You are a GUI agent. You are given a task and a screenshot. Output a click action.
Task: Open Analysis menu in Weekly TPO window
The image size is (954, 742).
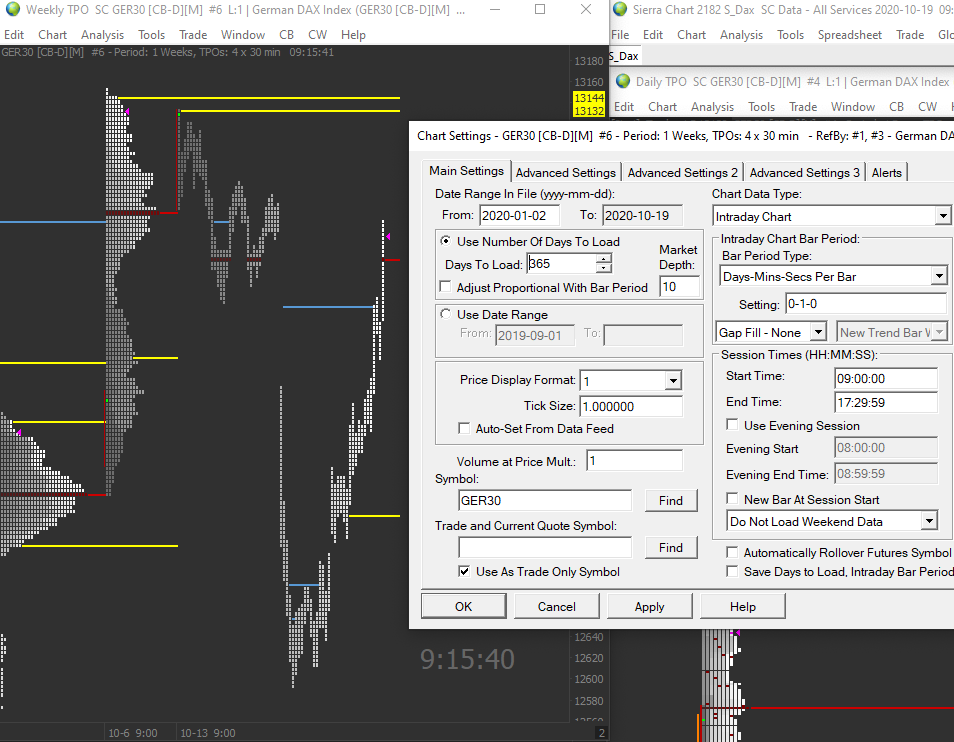coord(102,35)
